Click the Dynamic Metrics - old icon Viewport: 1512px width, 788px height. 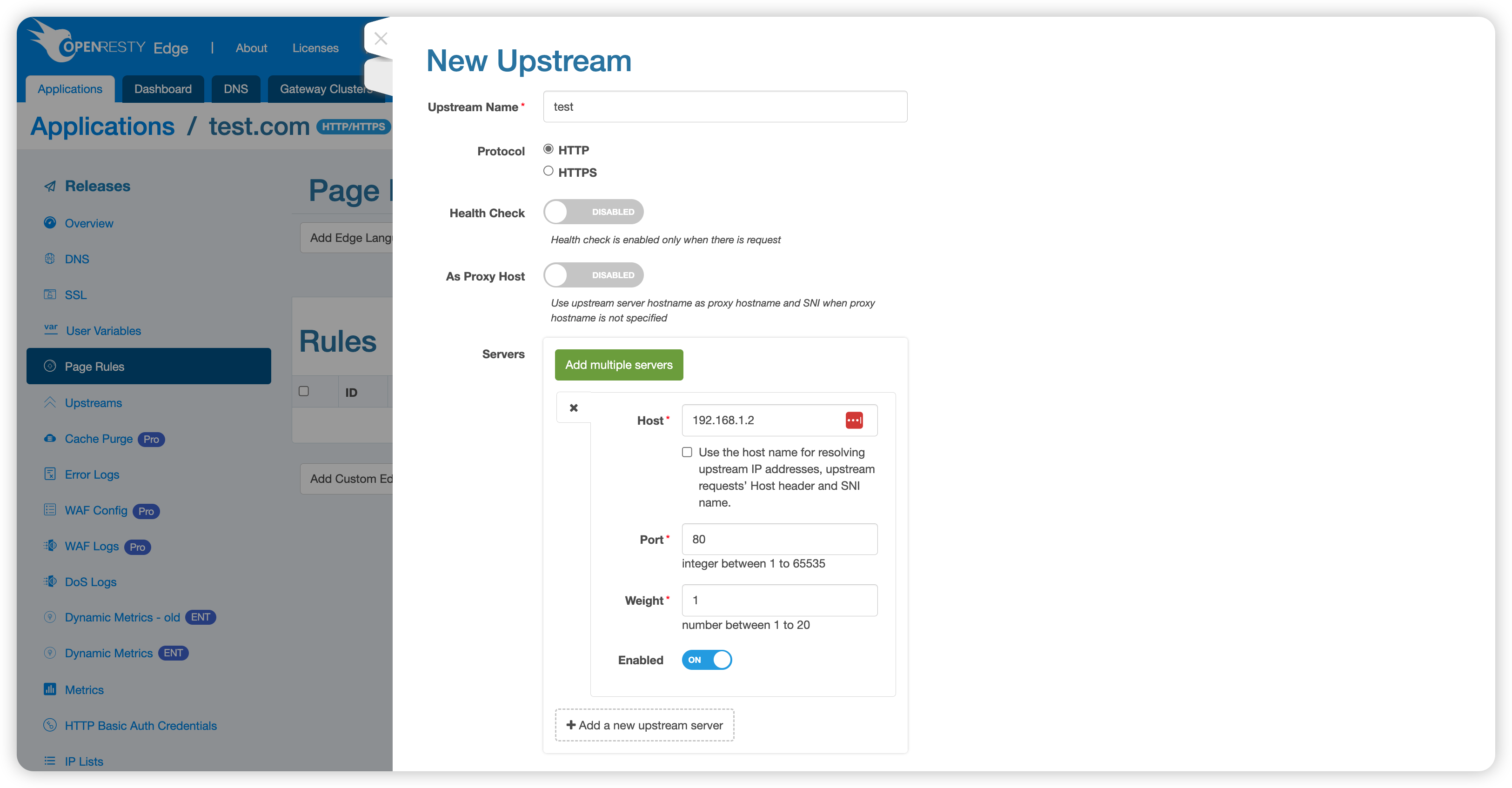click(50, 617)
